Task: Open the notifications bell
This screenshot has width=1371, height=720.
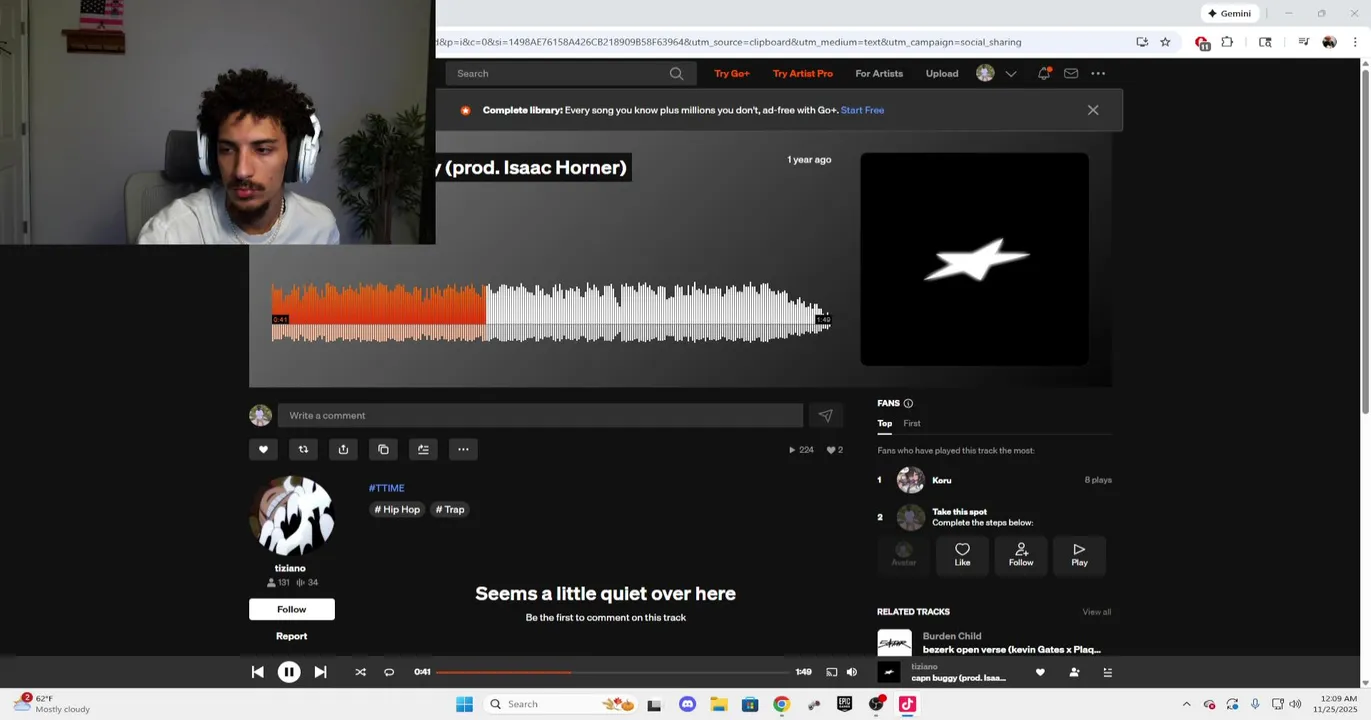Action: pyautogui.click(x=1044, y=73)
